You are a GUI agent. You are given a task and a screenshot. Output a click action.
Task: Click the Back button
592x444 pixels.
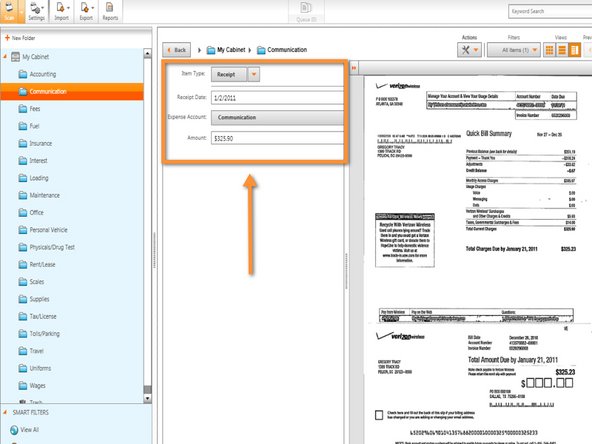(176, 50)
